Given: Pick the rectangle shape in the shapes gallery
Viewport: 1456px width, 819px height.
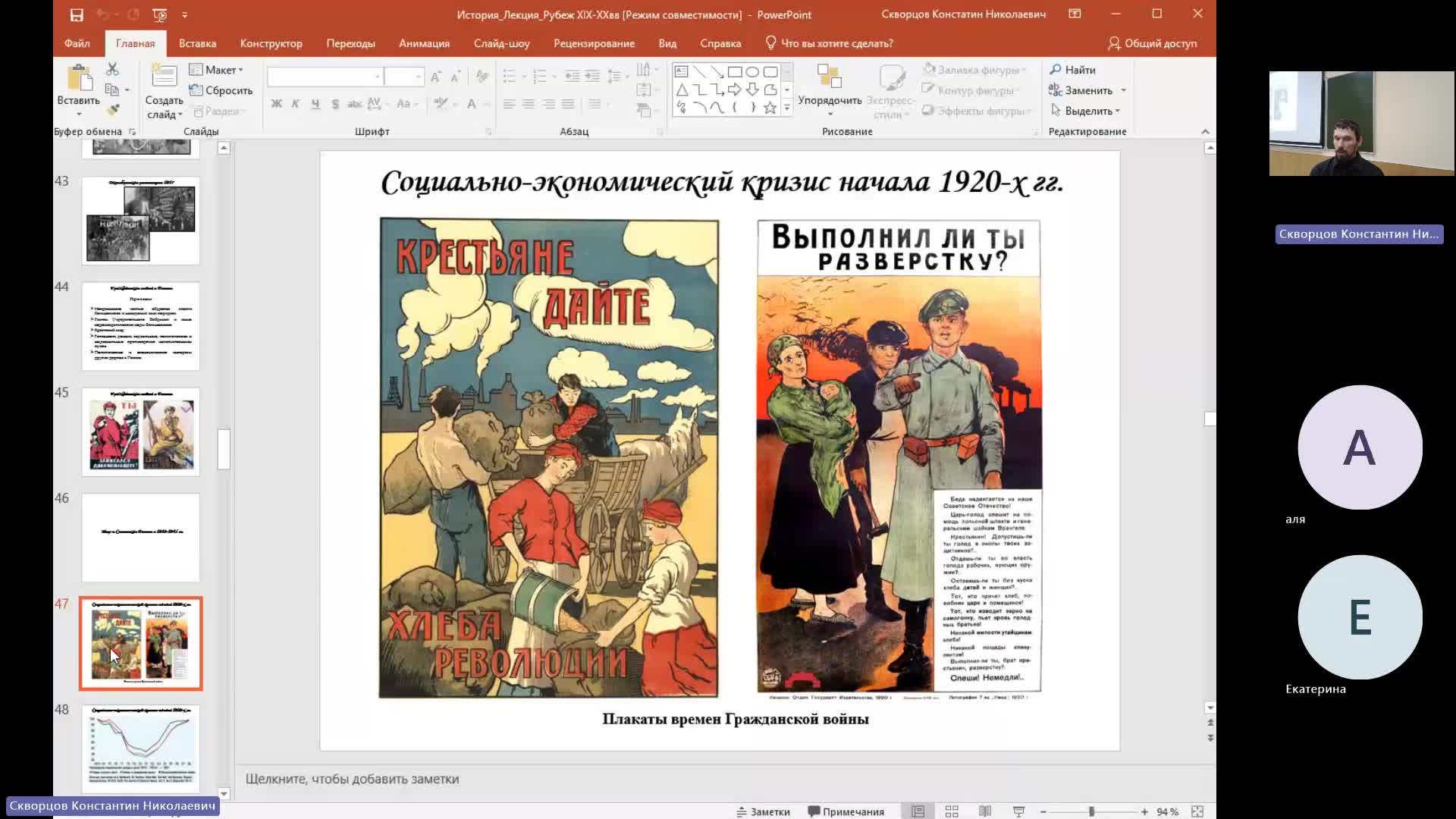Looking at the screenshot, I should click(x=734, y=71).
